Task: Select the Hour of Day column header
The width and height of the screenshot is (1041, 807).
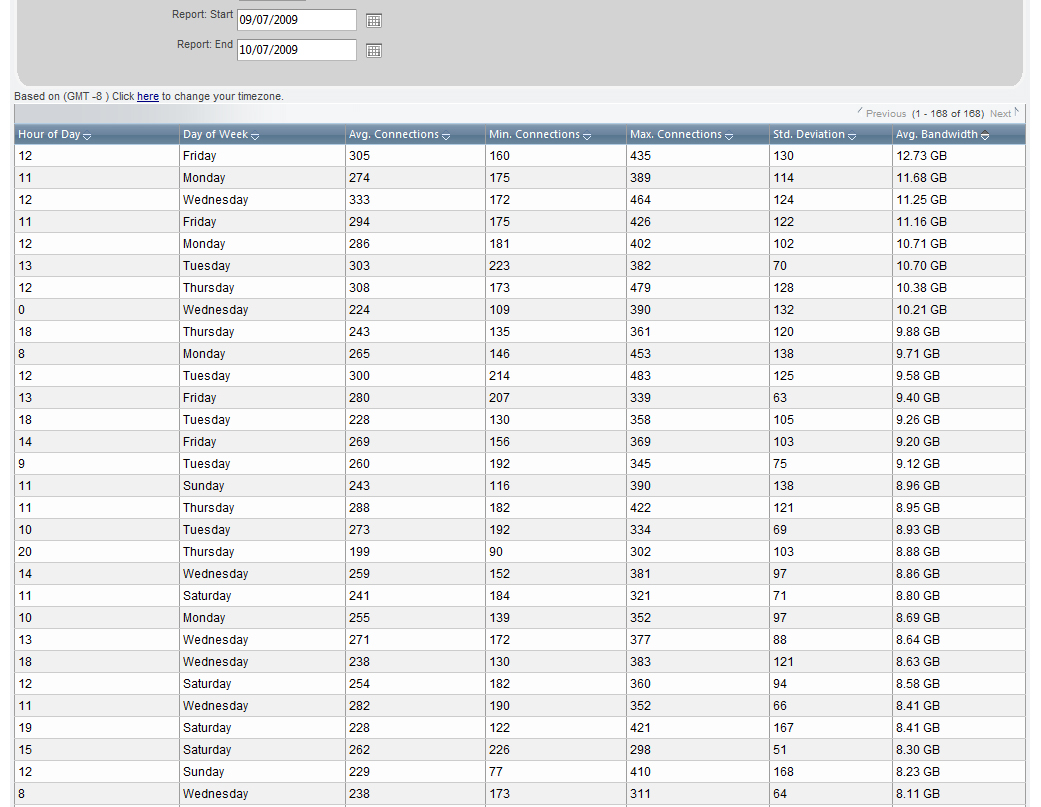Action: tap(49, 135)
